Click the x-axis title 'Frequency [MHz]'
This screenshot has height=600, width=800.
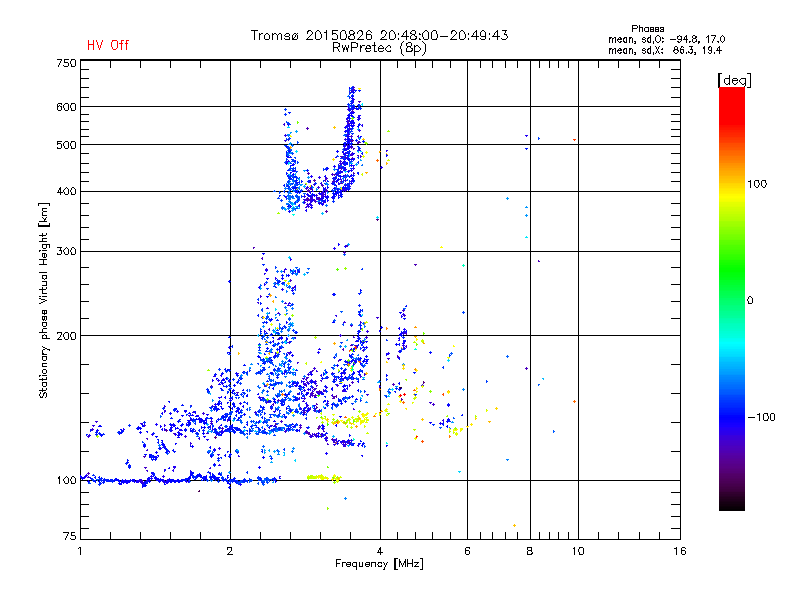click(379, 564)
